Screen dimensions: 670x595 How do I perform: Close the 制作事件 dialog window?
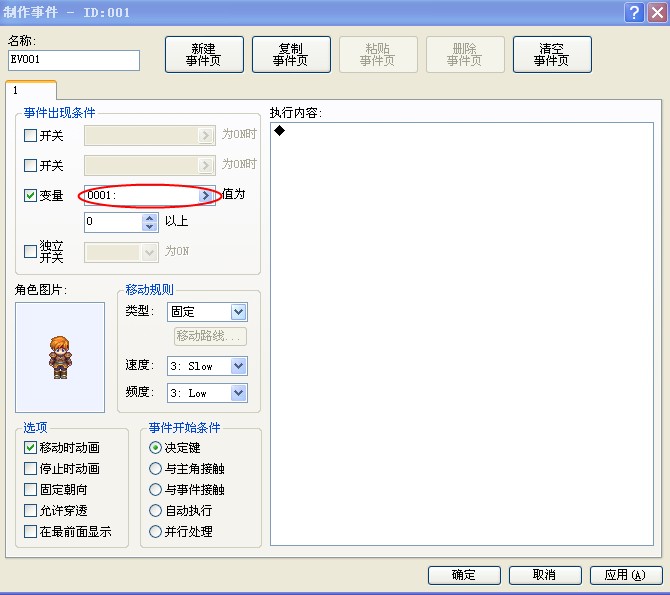[657, 12]
